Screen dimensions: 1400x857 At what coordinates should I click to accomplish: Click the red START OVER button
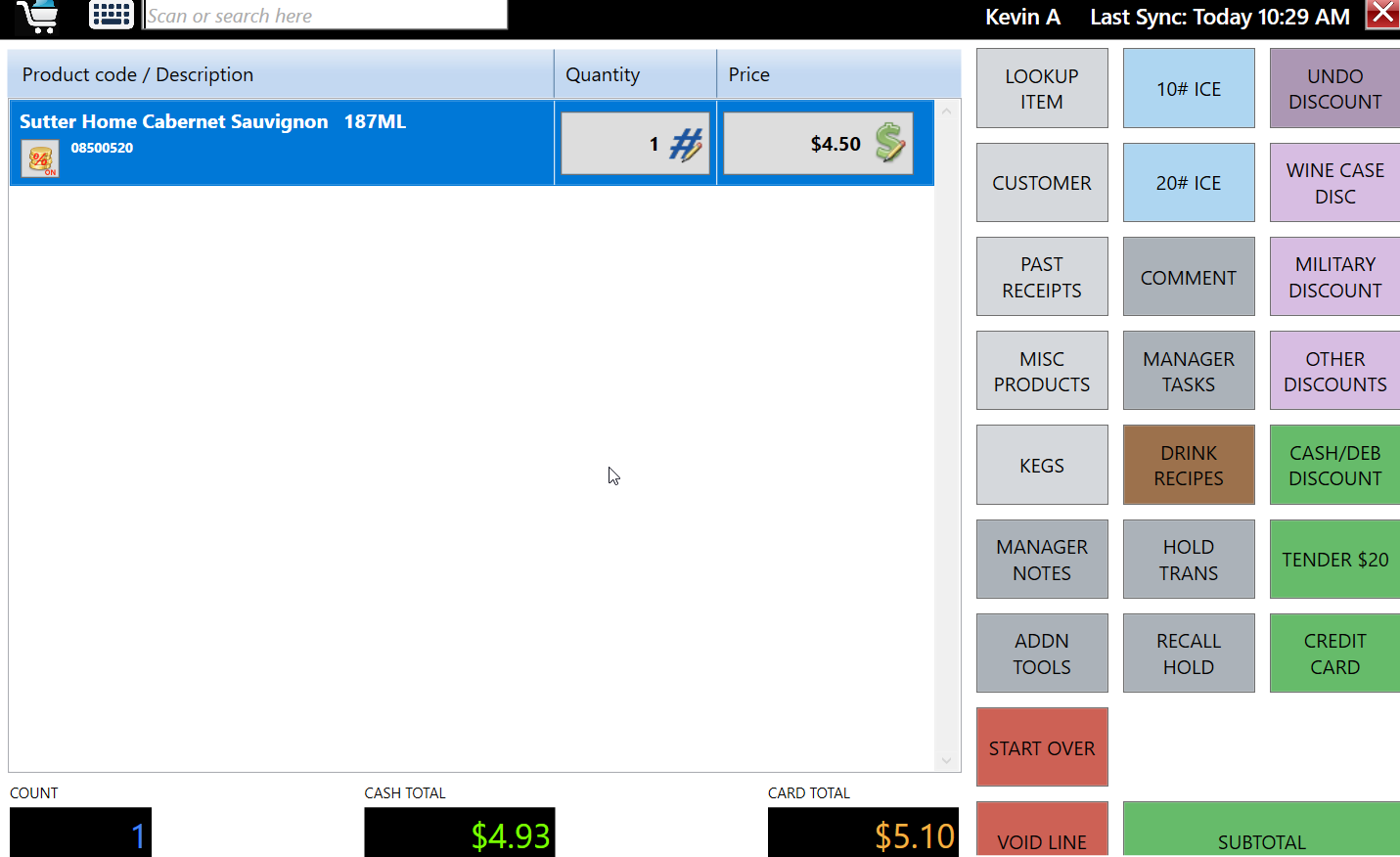tap(1042, 747)
